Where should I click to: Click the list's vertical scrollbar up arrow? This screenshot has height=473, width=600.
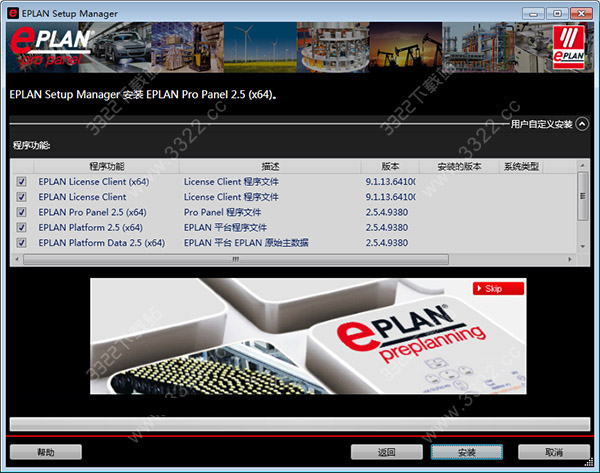[582, 165]
